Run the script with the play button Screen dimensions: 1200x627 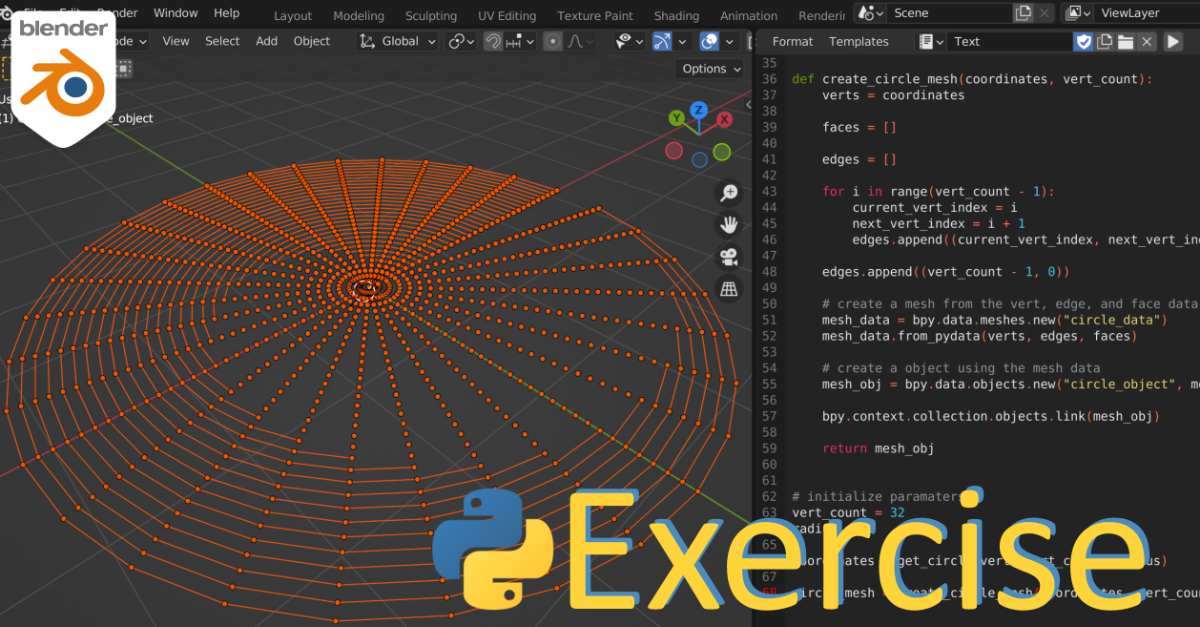pos(1173,41)
